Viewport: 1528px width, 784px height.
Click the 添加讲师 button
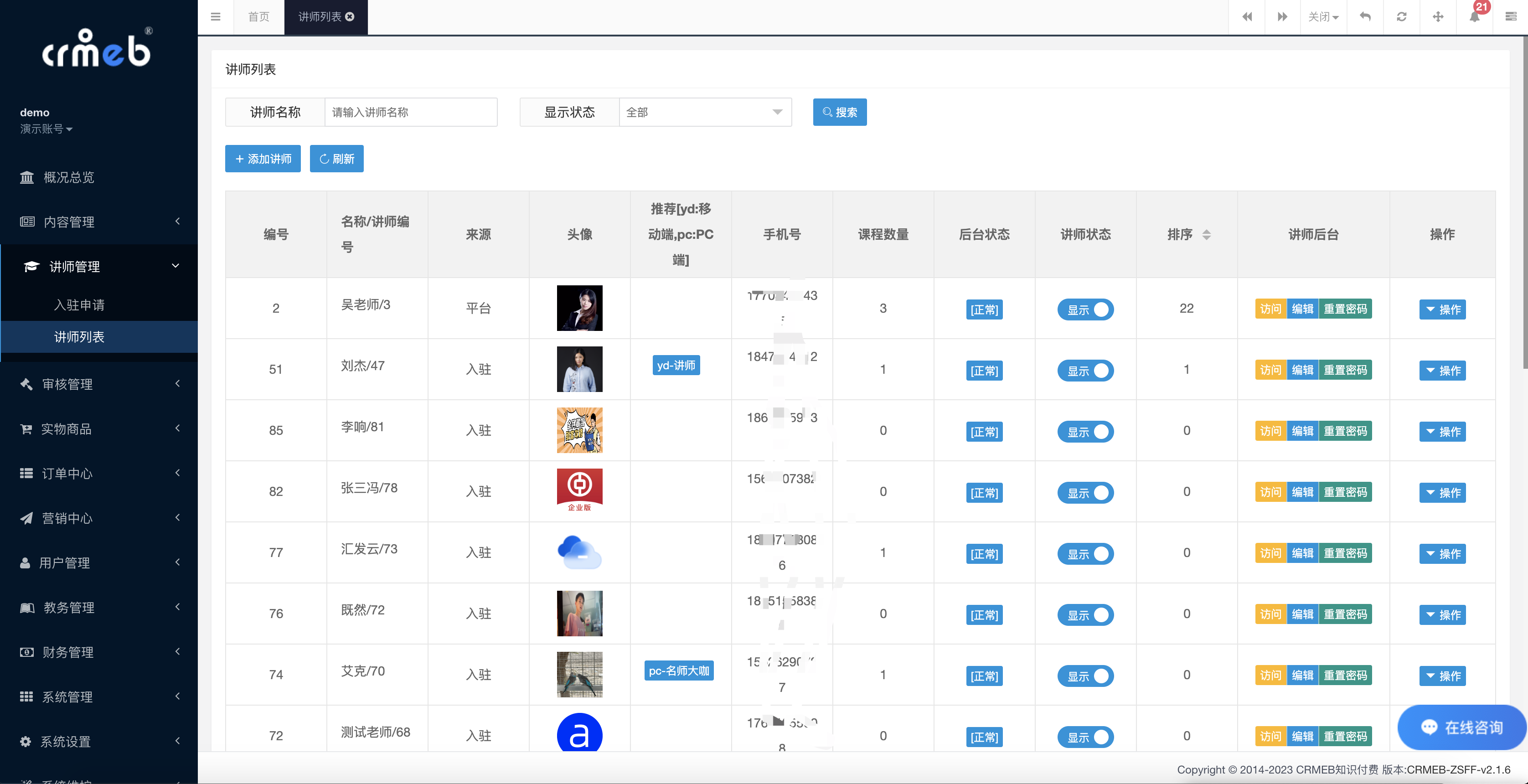coord(263,159)
